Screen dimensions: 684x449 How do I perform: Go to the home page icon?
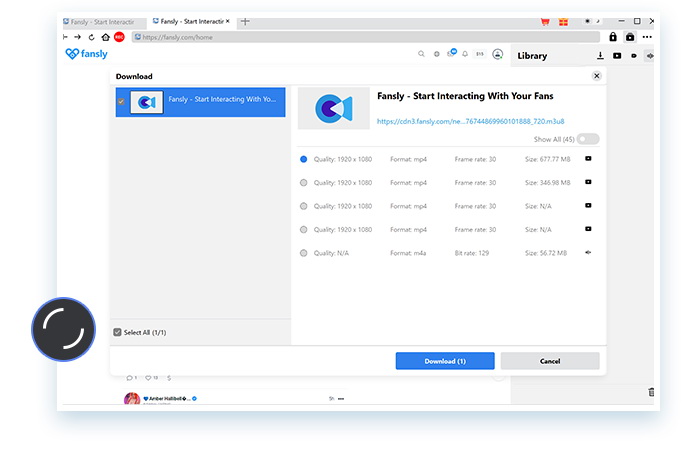click(105, 37)
